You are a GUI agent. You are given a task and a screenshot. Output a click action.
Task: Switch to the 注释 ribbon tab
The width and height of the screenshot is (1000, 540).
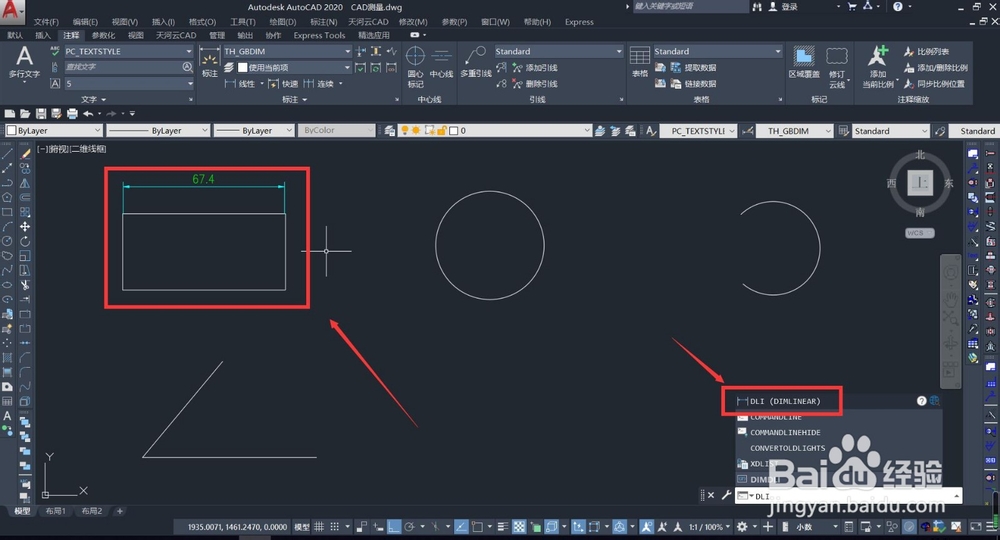click(x=71, y=35)
